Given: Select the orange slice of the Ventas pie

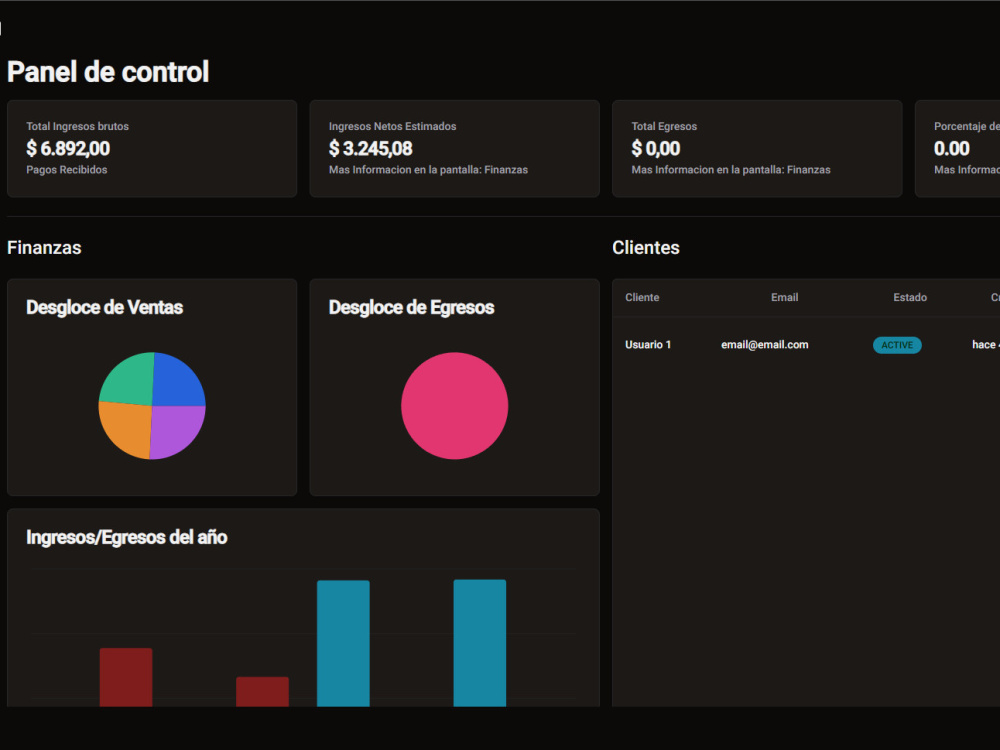Looking at the screenshot, I should coord(126,428).
